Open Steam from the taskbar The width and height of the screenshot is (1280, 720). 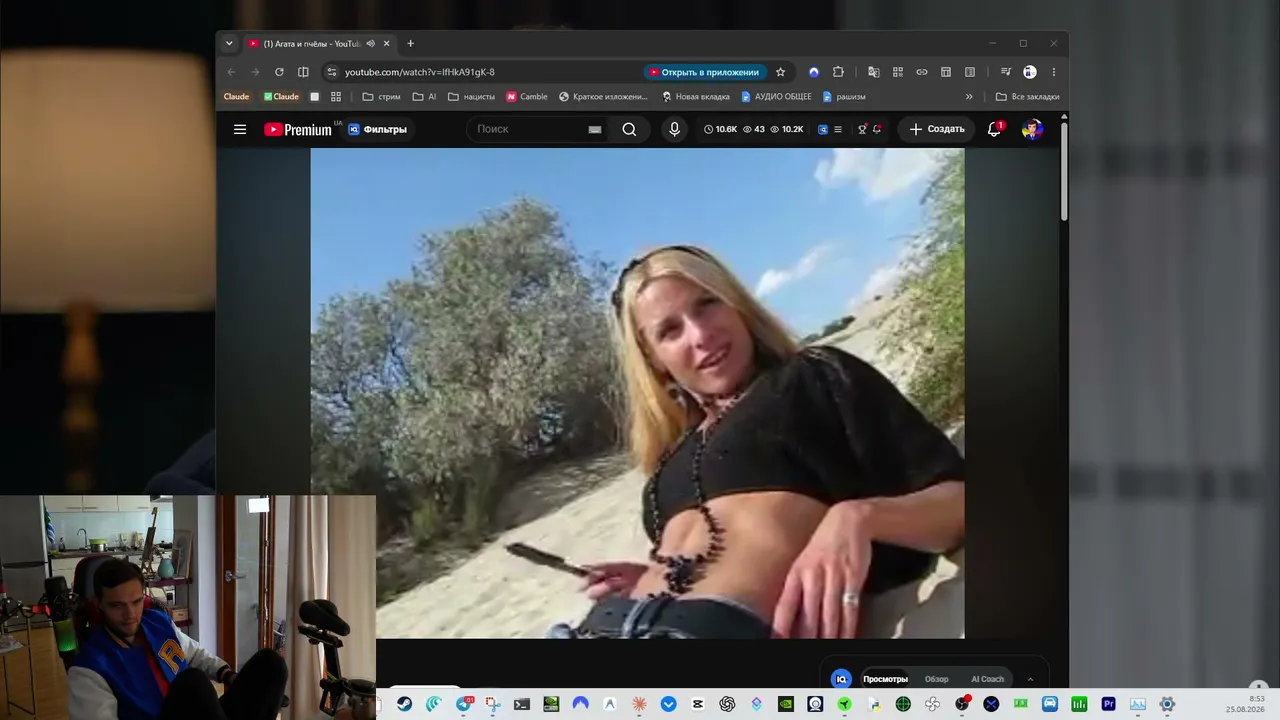tap(404, 704)
